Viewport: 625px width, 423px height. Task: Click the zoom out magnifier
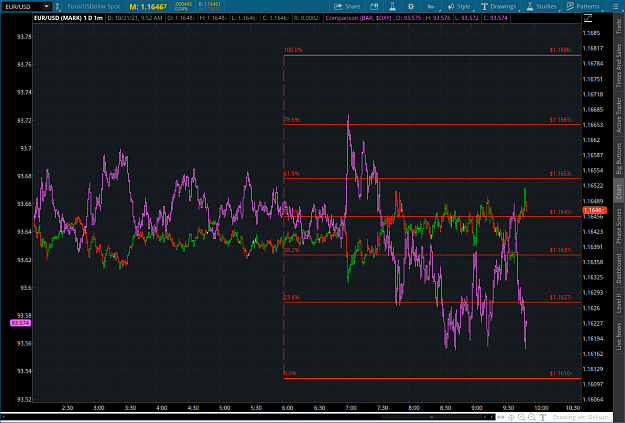tap(532, 417)
